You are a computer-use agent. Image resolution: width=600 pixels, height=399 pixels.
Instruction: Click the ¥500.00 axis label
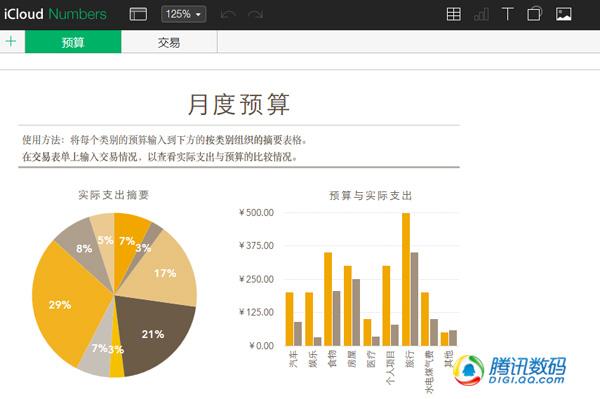(256, 212)
